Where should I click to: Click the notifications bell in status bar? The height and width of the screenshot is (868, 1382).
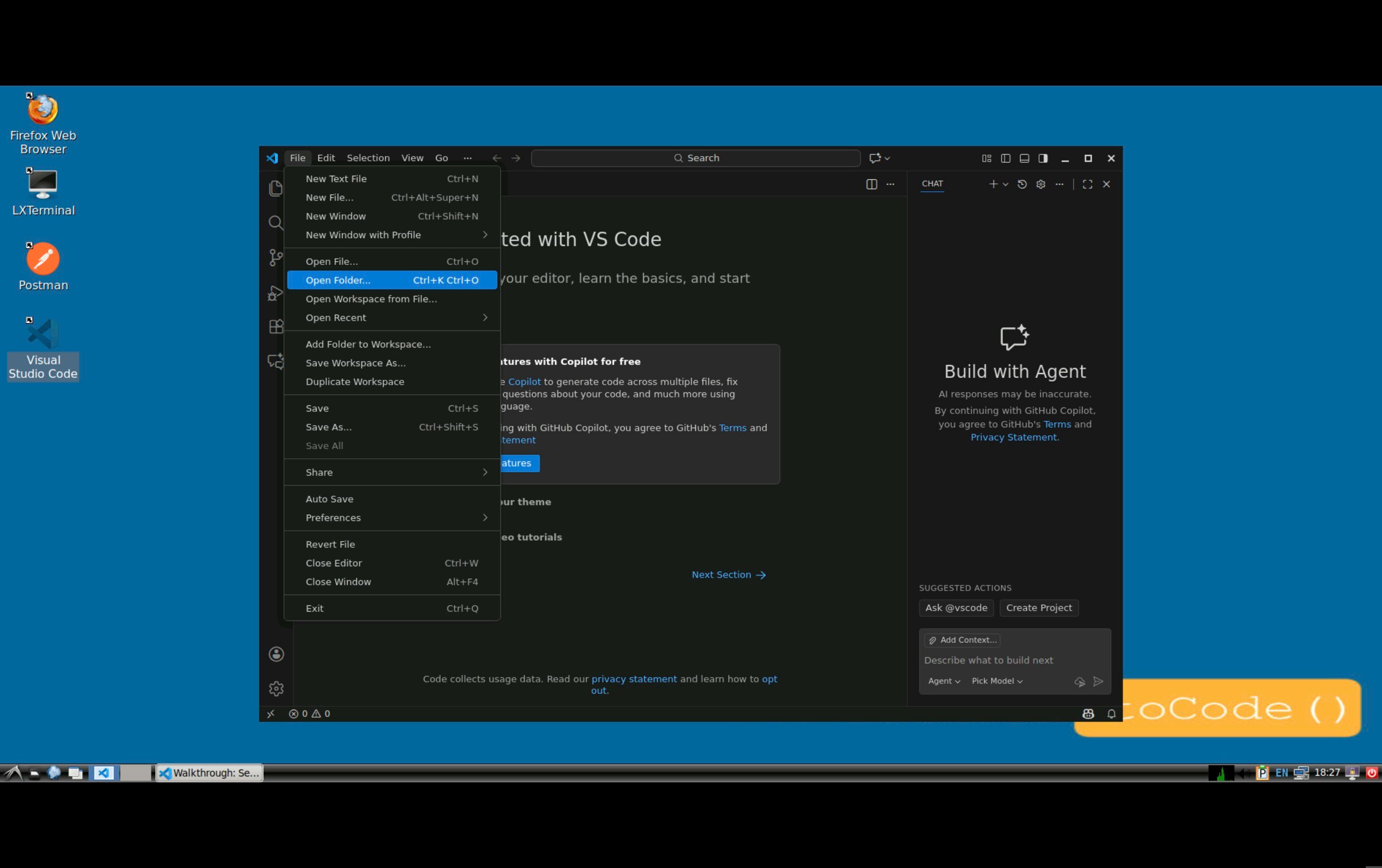(x=1111, y=714)
